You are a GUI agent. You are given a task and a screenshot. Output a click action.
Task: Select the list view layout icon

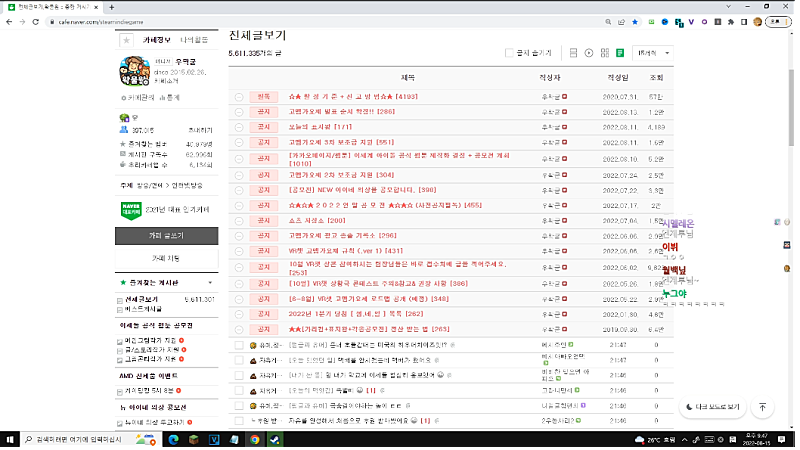[x=574, y=52]
